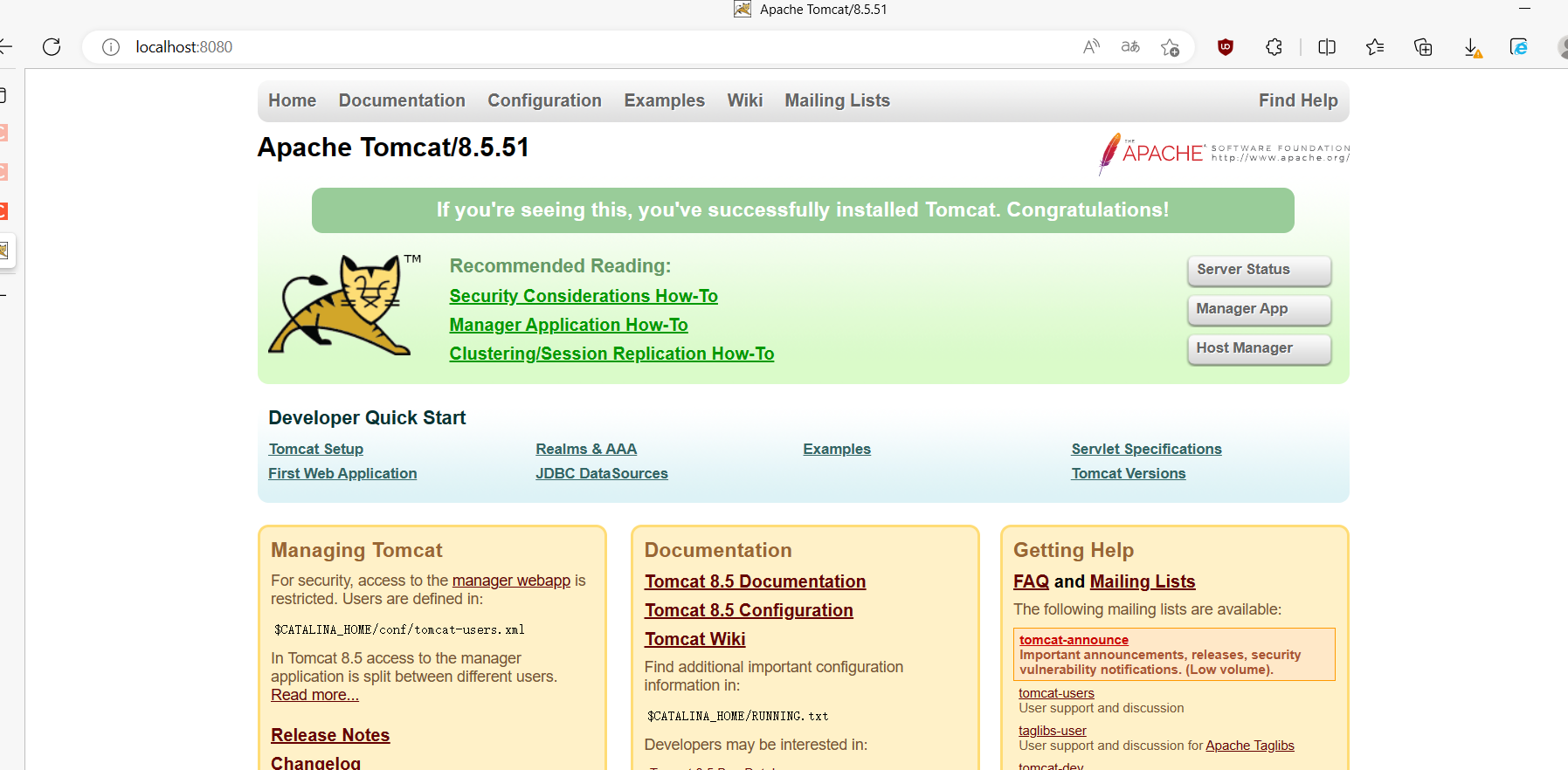Click the green Congratulations banner text
Viewport: 1568px width, 770px height.
point(803,210)
